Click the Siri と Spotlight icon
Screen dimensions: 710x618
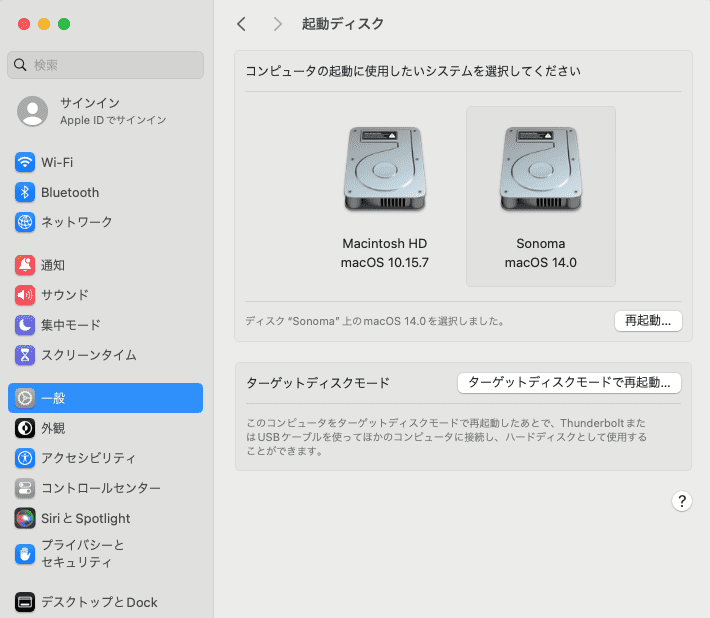coord(25,518)
